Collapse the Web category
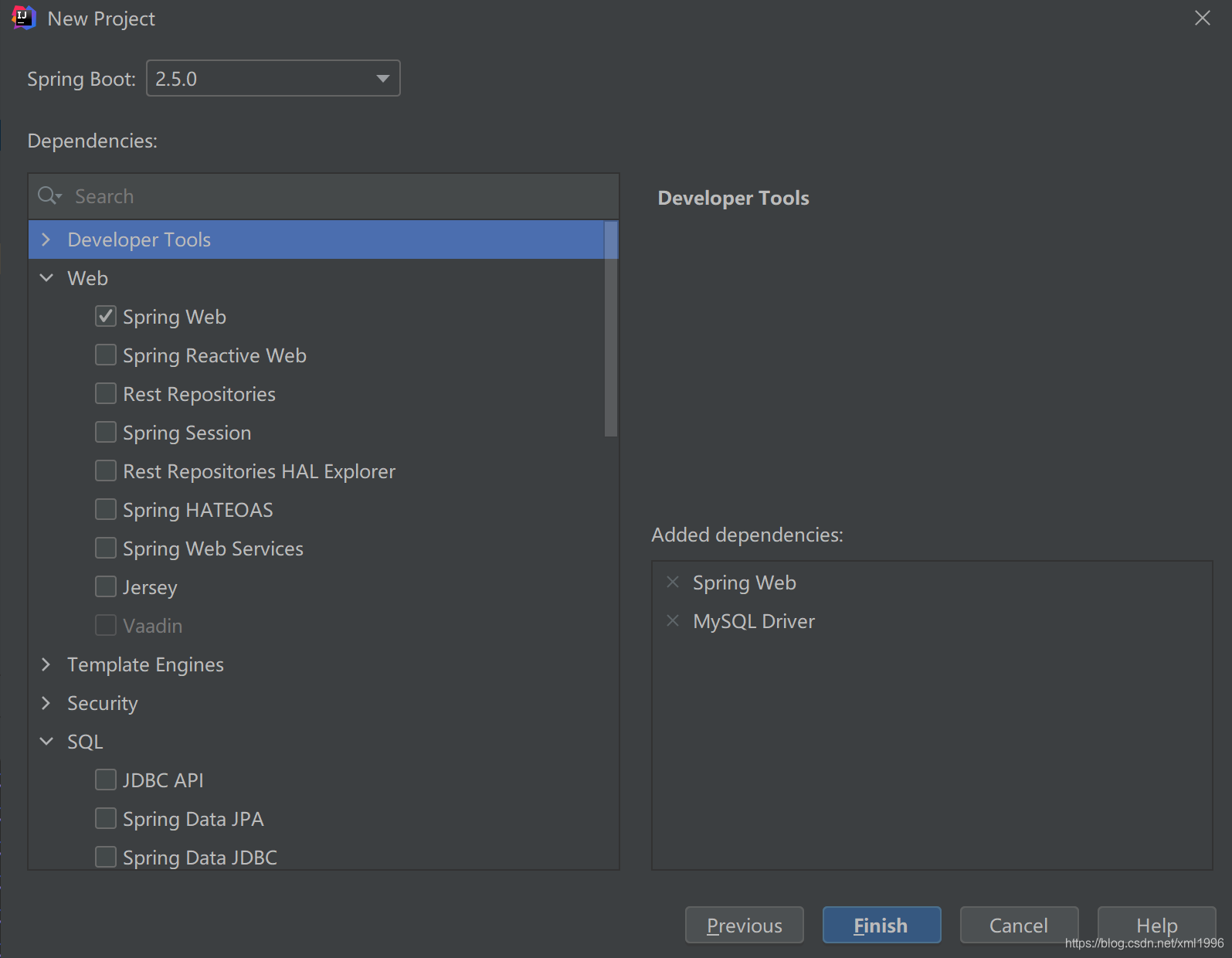 [x=46, y=278]
